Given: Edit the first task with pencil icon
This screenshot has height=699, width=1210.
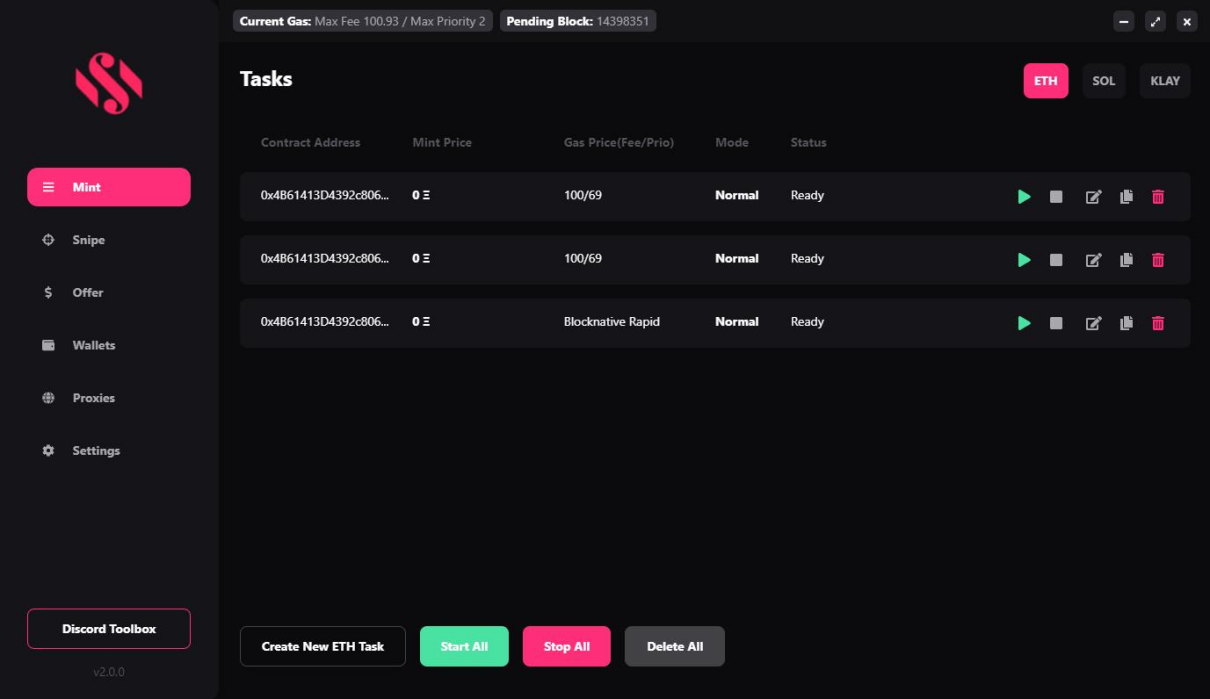Looking at the screenshot, I should pos(1093,197).
